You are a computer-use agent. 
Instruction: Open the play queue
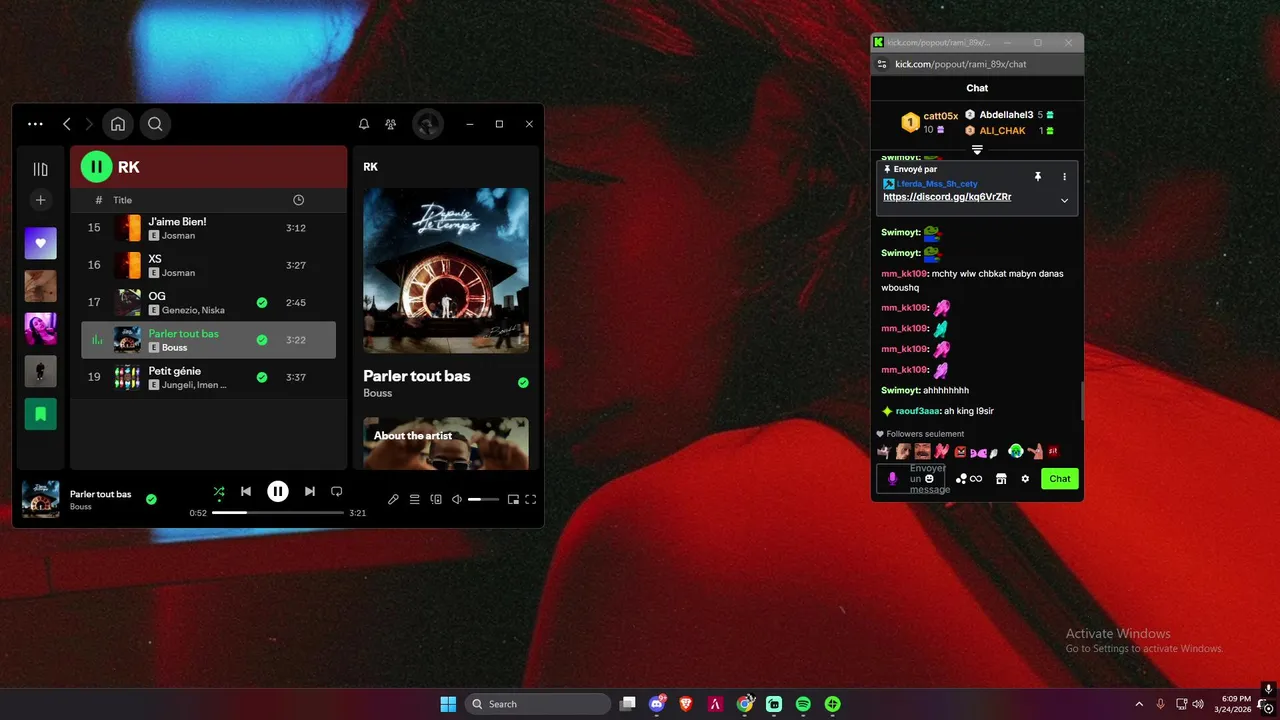point(414,499)
